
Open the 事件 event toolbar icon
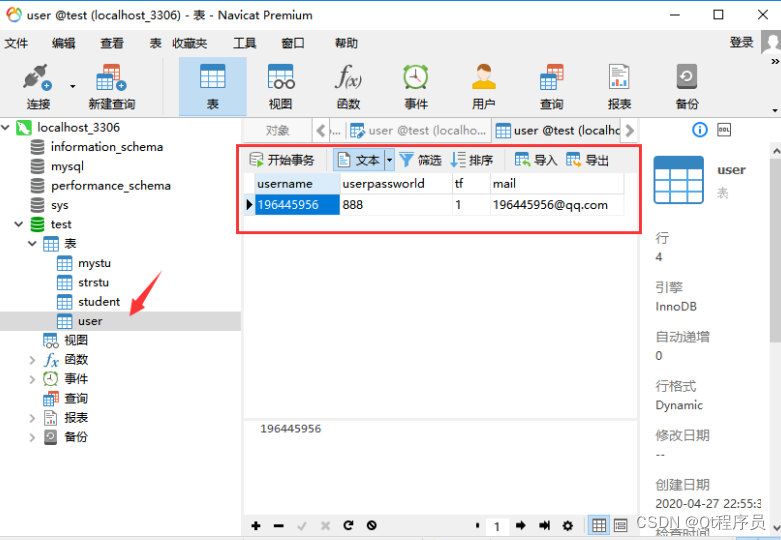416,86
